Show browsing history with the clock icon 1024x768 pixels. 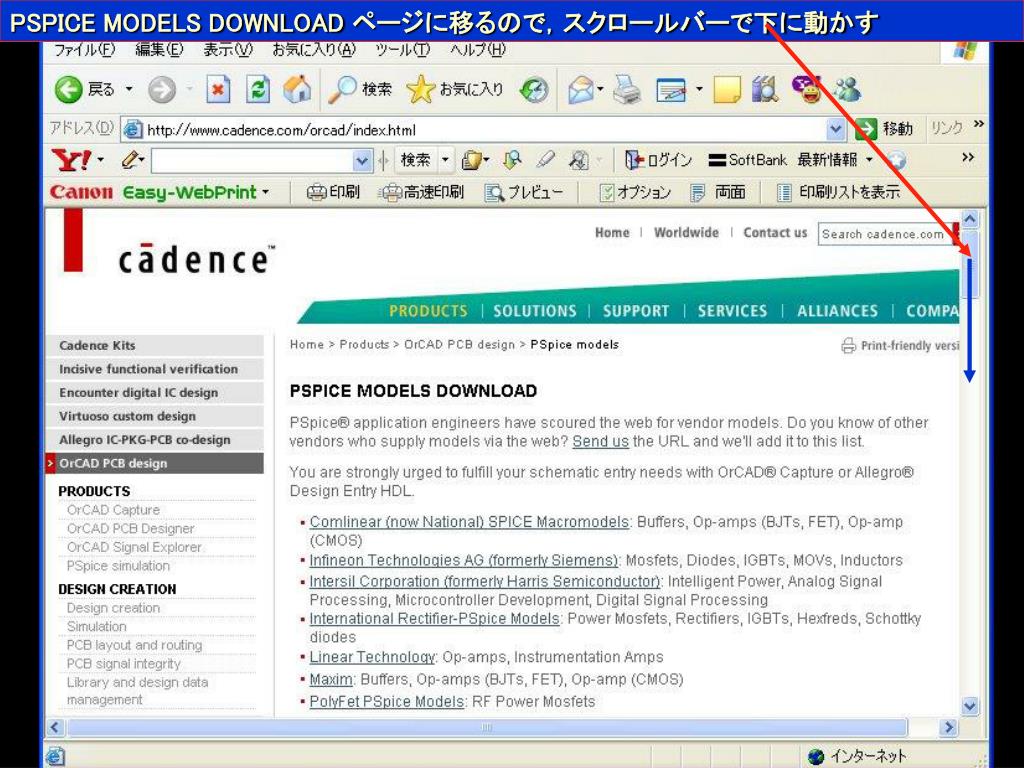[x=534, y=89]
